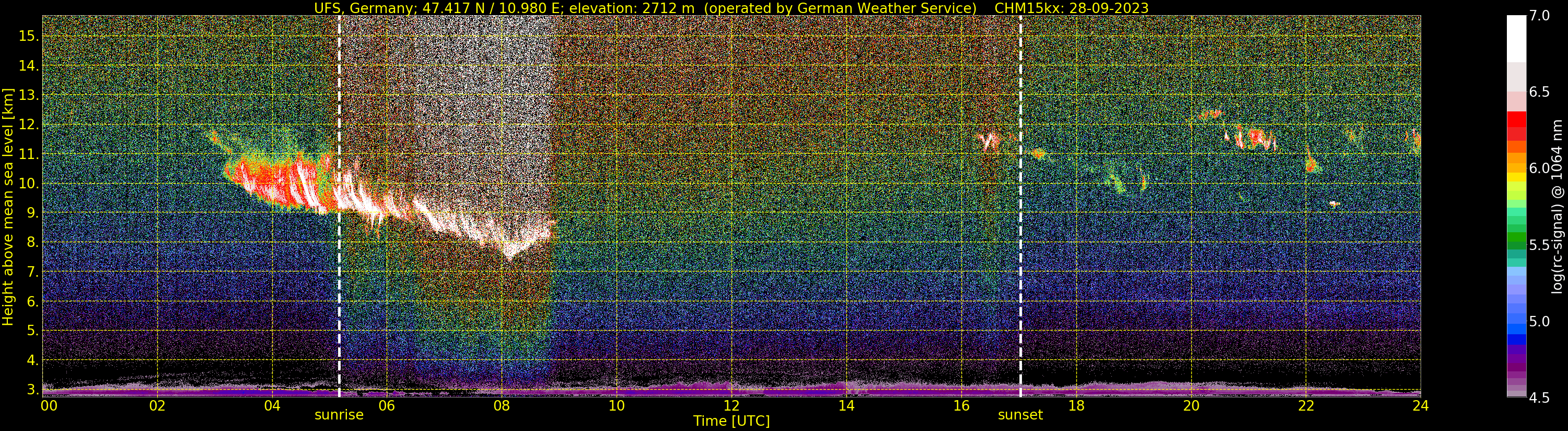Click height axis tick '5.'
The image size is (1568, 431).
[x=32, y=331]
